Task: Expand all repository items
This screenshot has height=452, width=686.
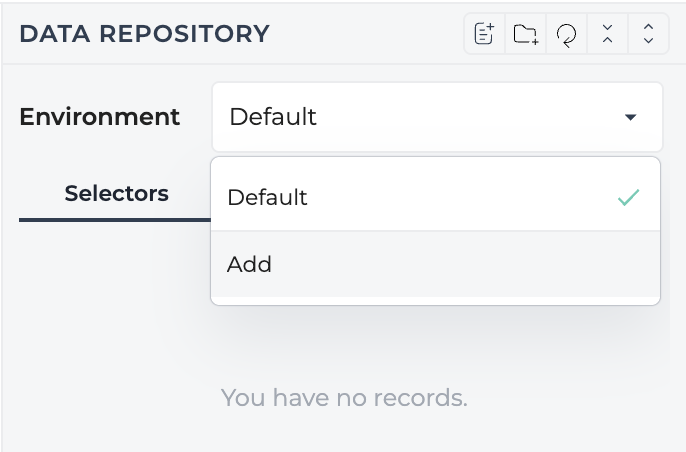Action: 648,34
